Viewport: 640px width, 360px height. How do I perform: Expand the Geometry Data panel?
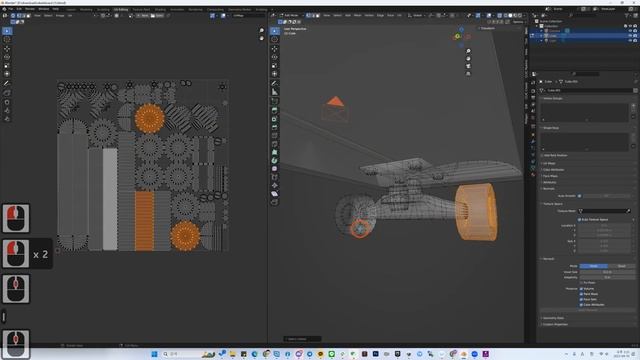[554, 318]
